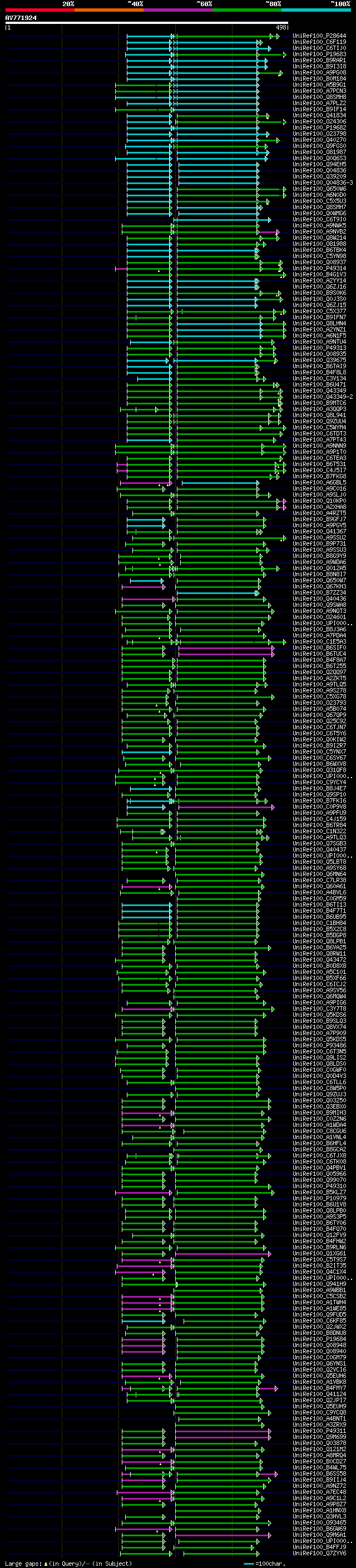The height and width of the screenshot is (1568, 356).
Task: Select the UniRef100_P49311 label
Action: coord(319,1431)
